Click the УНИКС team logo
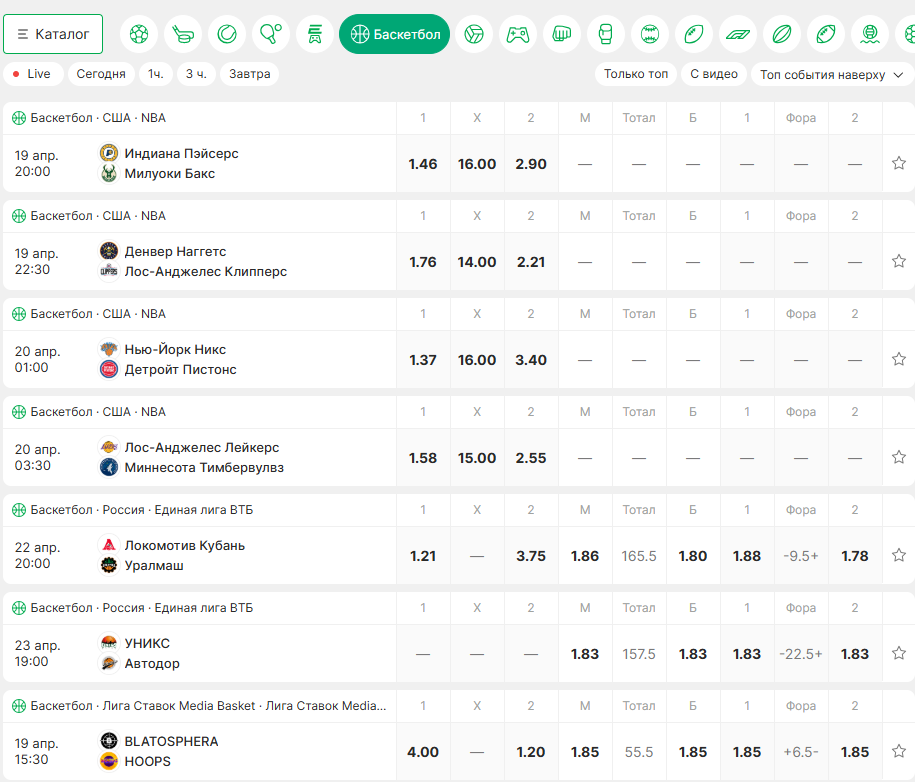The width and height of the screenshot is (915, 782). (109, 643)
